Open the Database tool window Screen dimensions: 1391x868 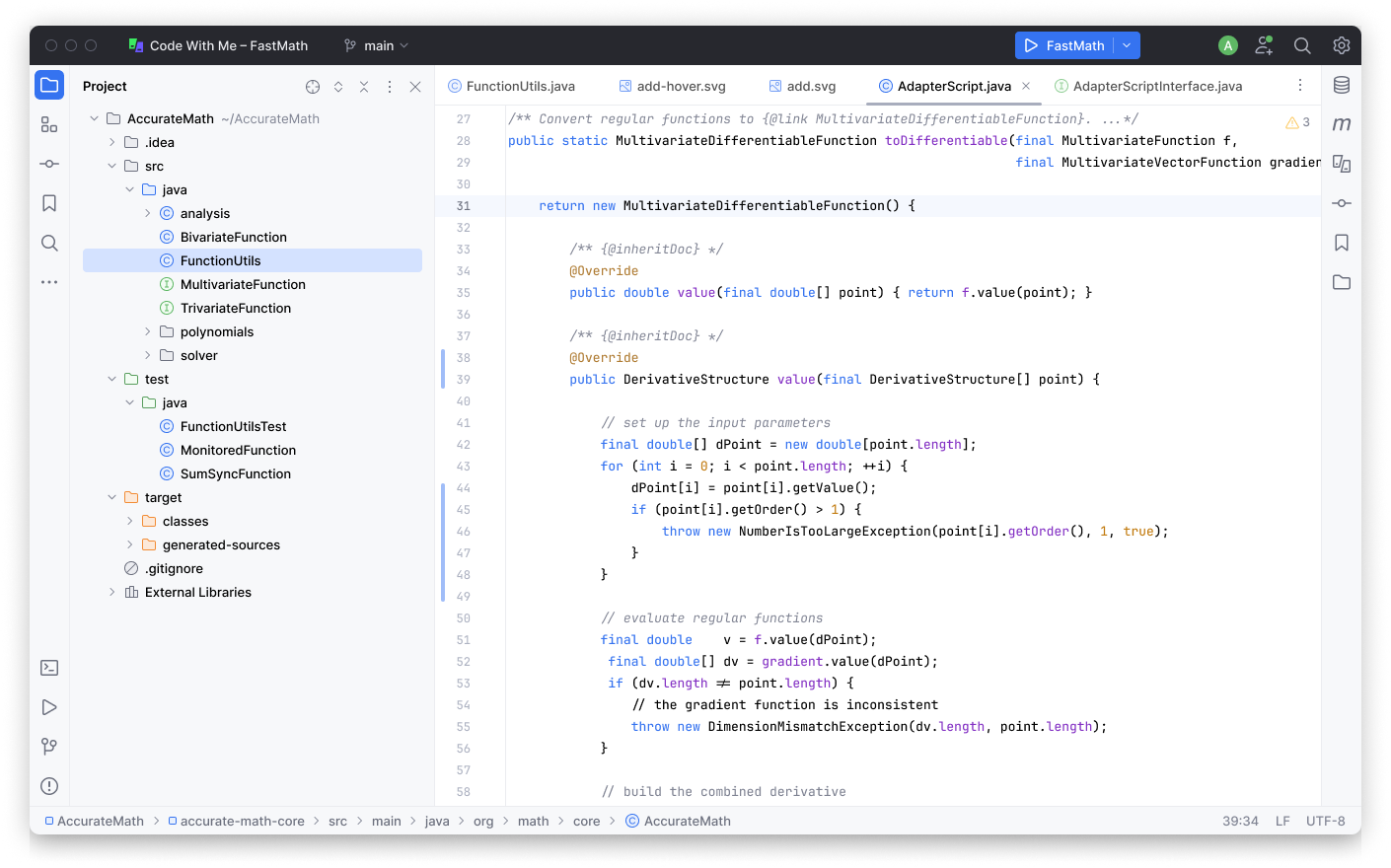click(1342, 85)
